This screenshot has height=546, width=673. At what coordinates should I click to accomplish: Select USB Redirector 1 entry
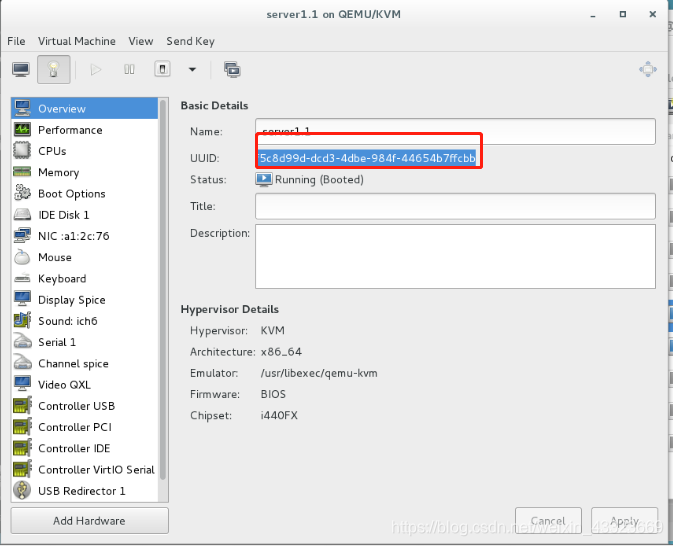(85, 491)
